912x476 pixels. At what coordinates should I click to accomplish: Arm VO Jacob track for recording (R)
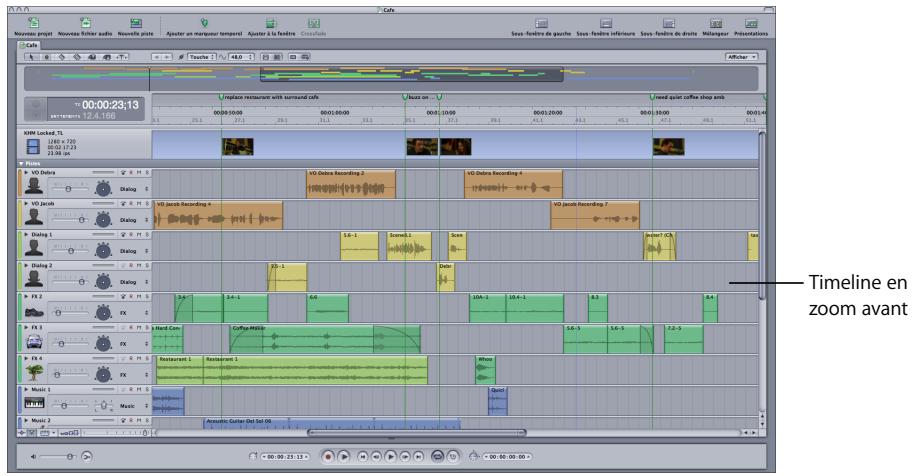[131, 204]
